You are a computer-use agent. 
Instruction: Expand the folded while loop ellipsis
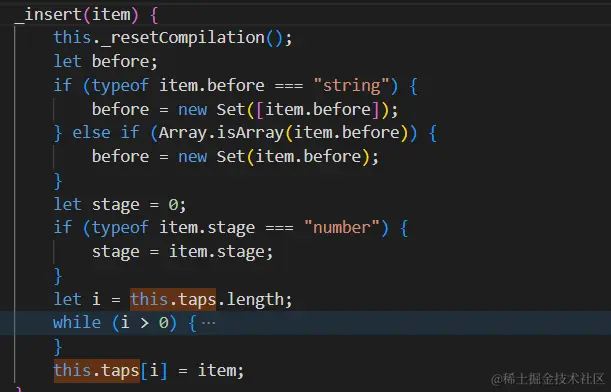point(208,323)
